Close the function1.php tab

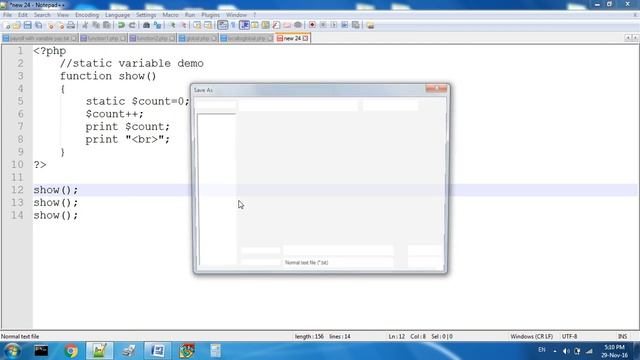pyautogui.click(x=122, y=38)
